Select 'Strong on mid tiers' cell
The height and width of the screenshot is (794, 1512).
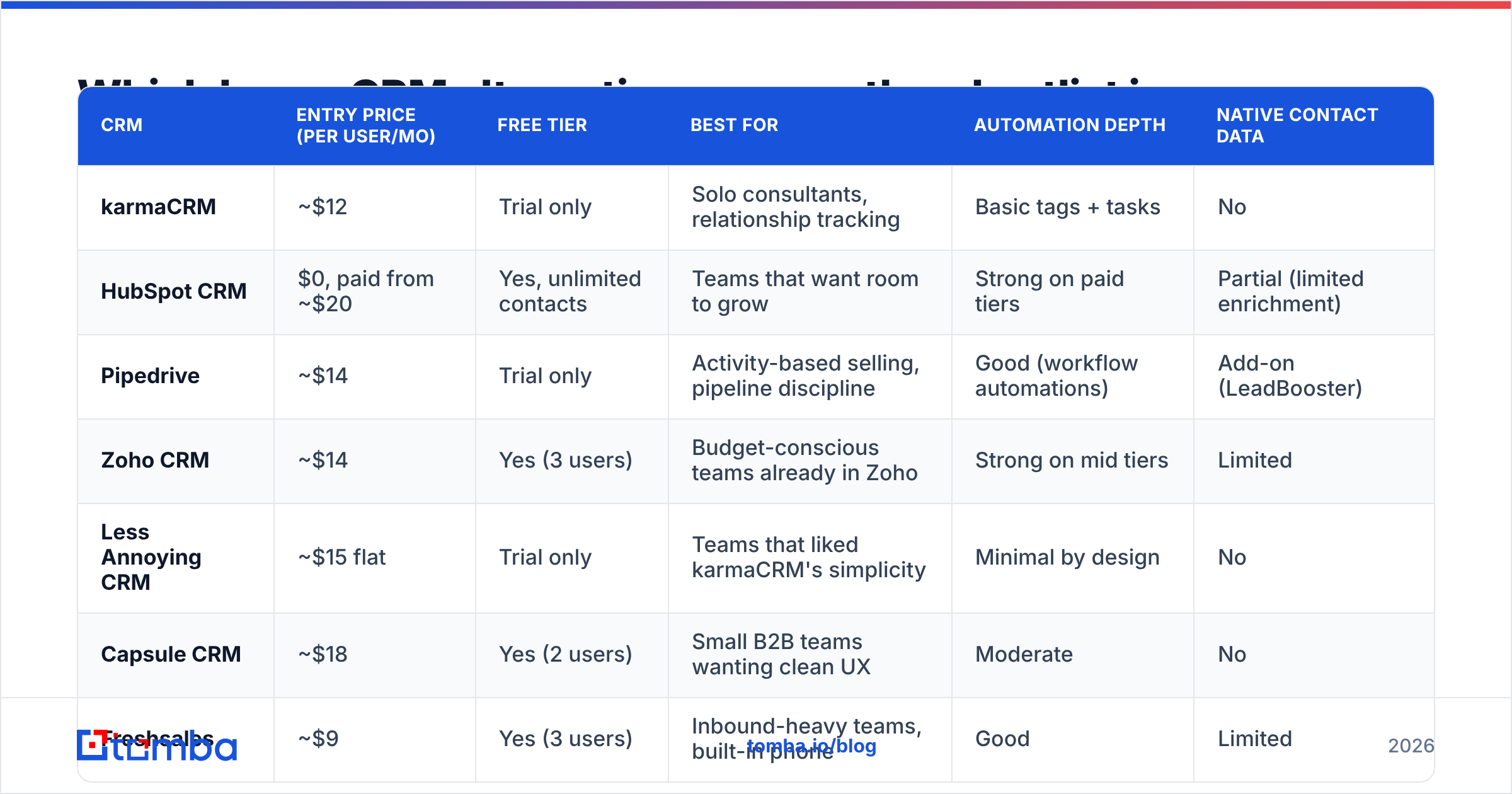(1072, 460)
